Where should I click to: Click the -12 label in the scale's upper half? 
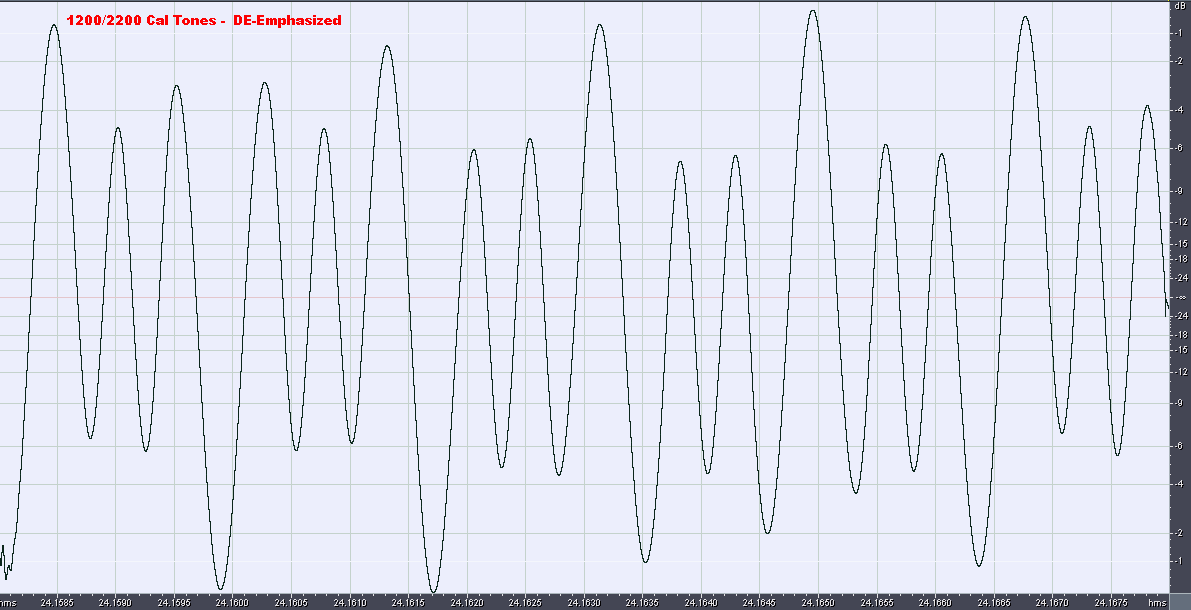point(1181,223)
